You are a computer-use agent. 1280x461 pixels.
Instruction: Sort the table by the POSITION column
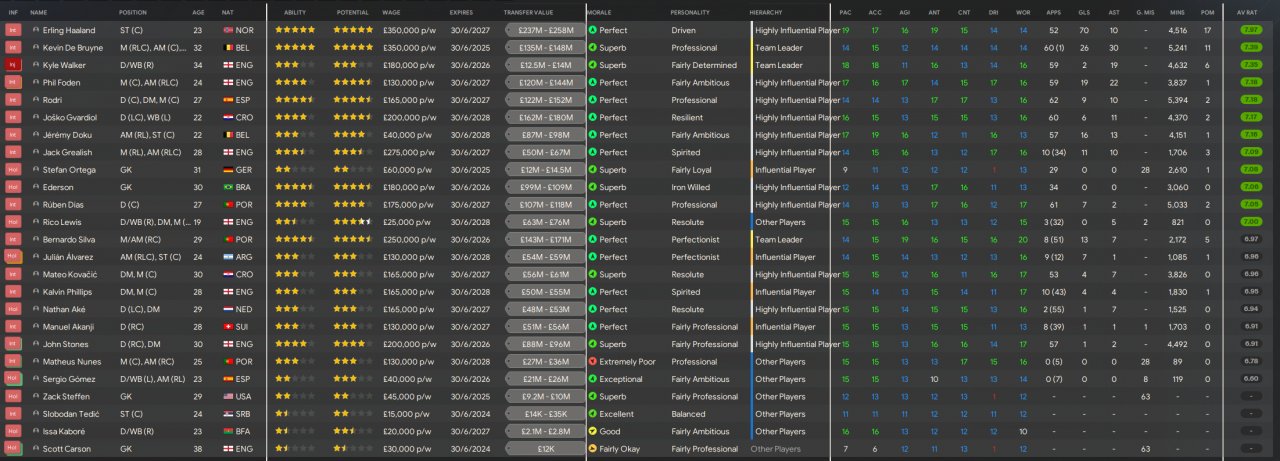(x=133, y=12)
